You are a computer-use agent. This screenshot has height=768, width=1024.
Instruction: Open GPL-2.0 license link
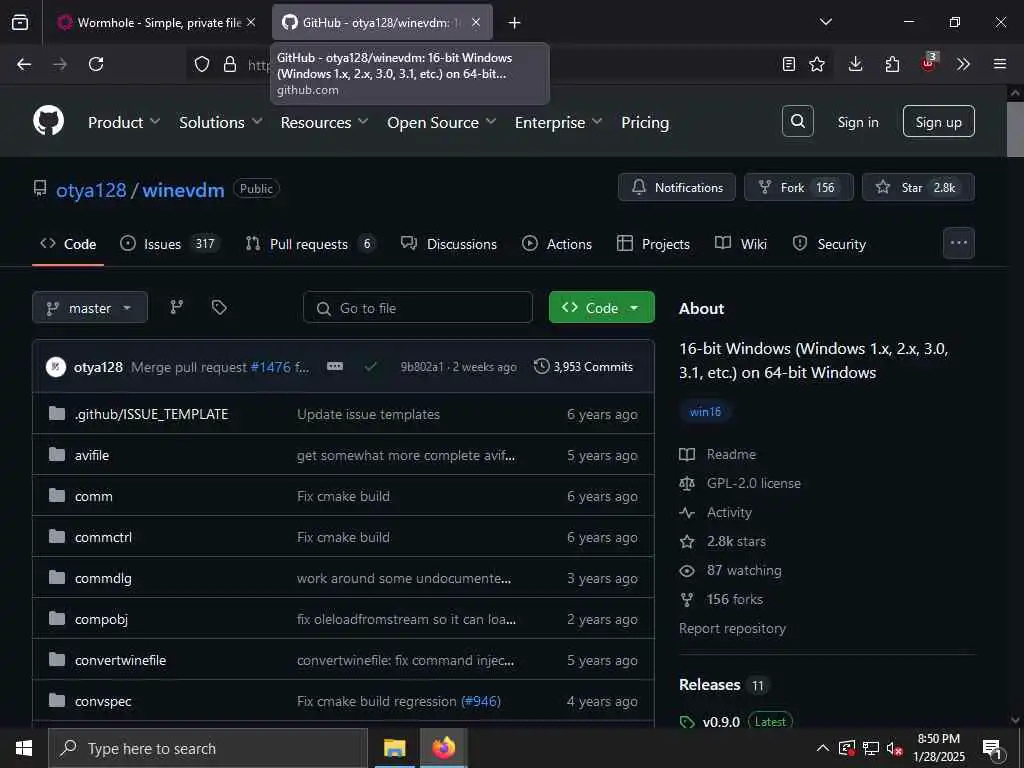754,483
